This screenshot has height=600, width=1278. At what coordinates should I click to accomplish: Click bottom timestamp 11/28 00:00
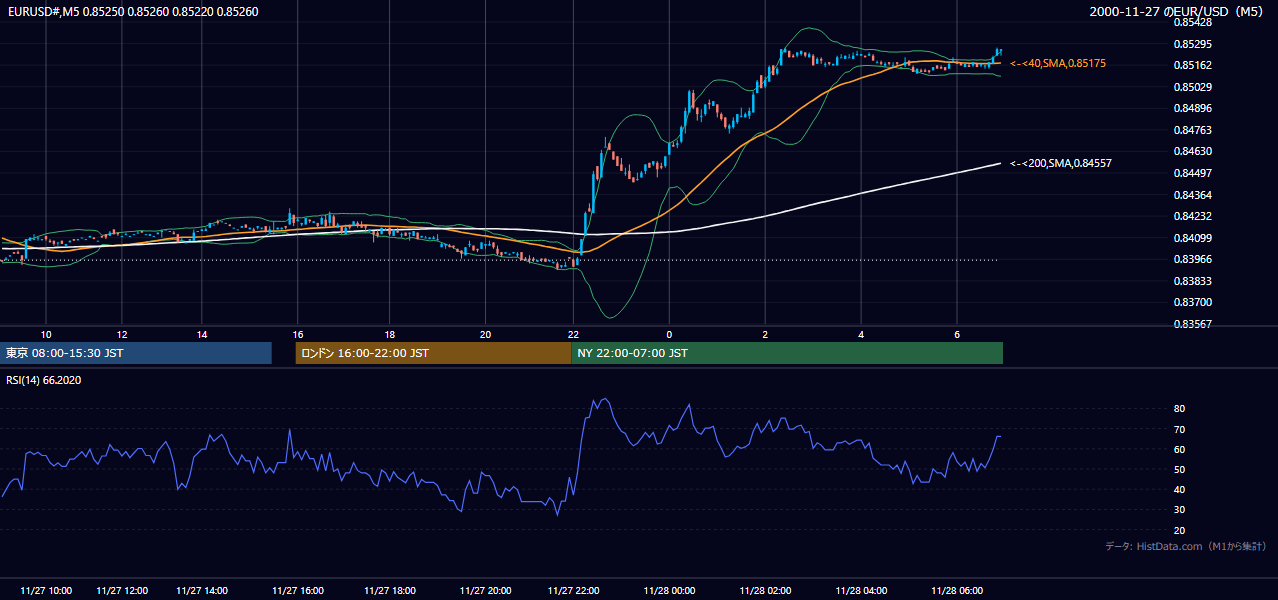click(670, 591)
